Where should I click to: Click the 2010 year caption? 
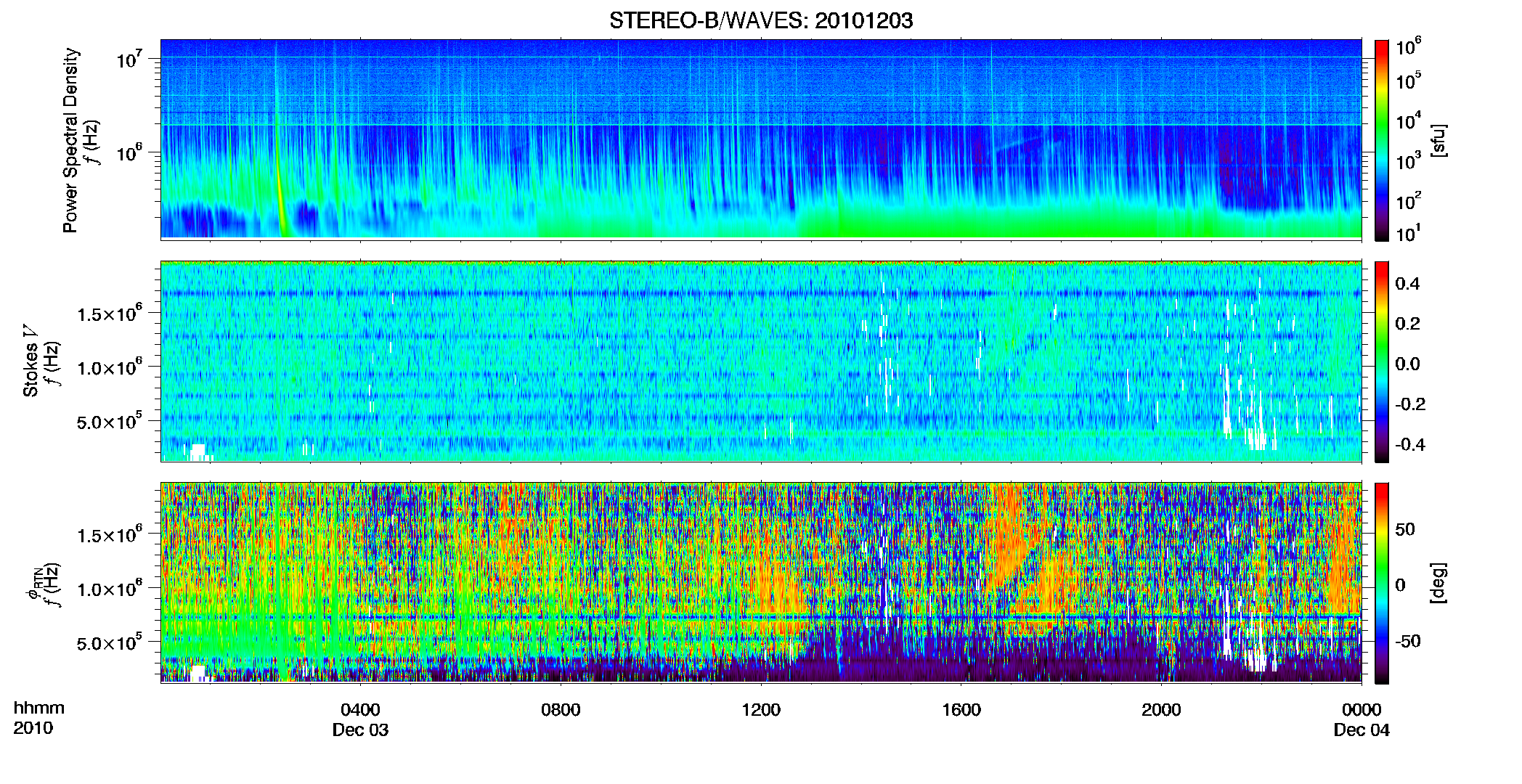tap(33, 728)
